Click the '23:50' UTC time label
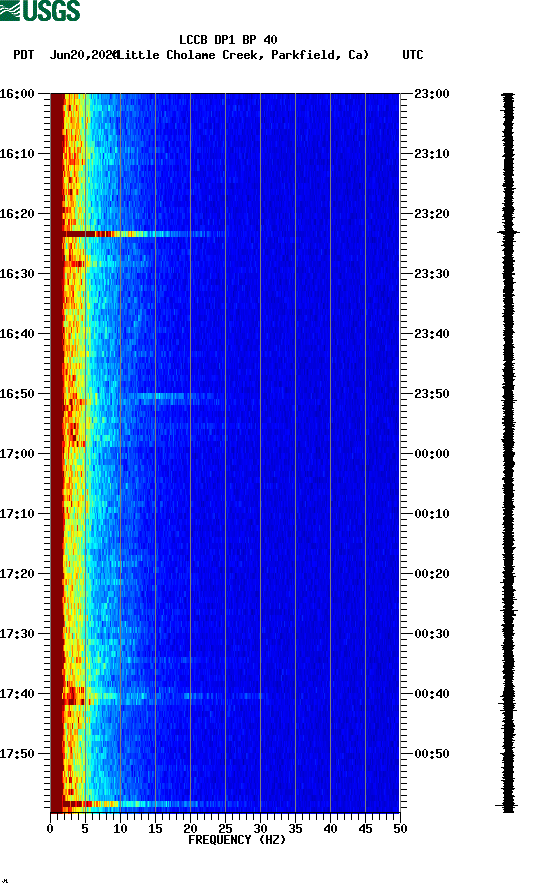The image size is (552, 892). [432, 394]
